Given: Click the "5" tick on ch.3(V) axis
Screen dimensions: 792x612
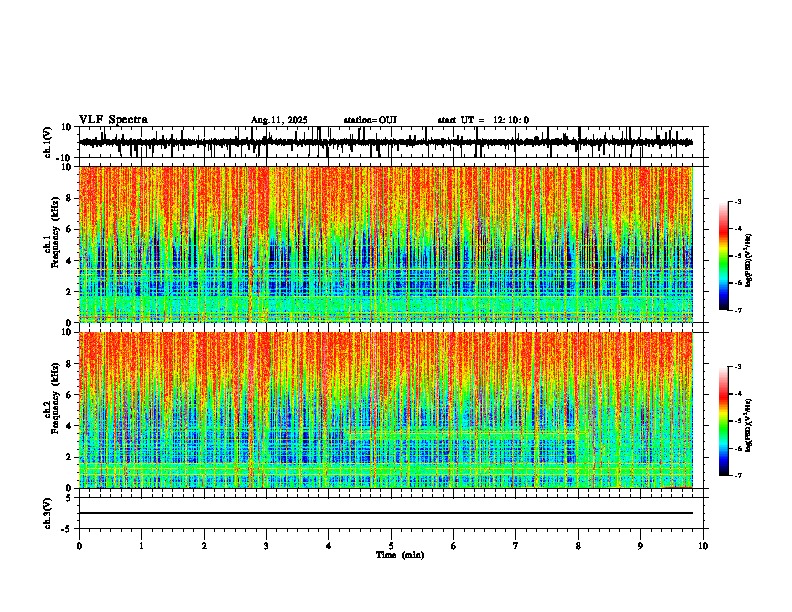Looking at the screenshot, I should pos(69,497).
